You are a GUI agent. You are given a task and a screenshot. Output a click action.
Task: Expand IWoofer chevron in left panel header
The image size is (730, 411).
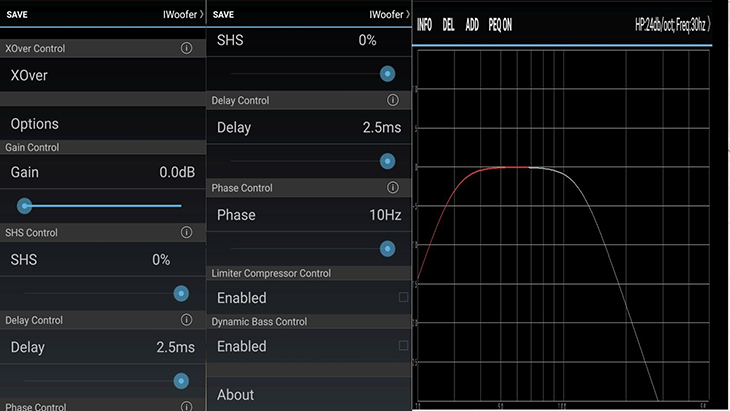click(x=202, y=14)
